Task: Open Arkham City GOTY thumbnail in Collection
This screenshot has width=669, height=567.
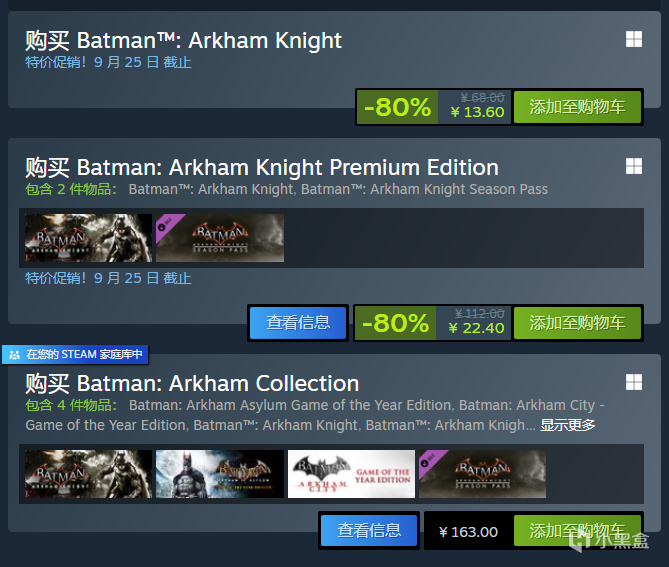Action: (x=351, y=474)
